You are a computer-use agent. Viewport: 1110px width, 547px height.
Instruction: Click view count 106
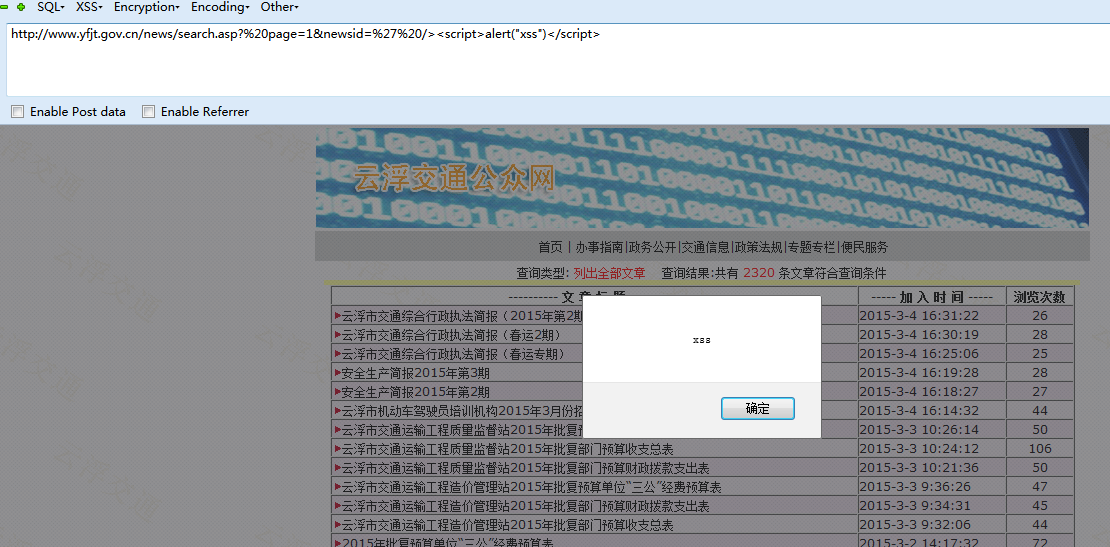(1040, 449)
